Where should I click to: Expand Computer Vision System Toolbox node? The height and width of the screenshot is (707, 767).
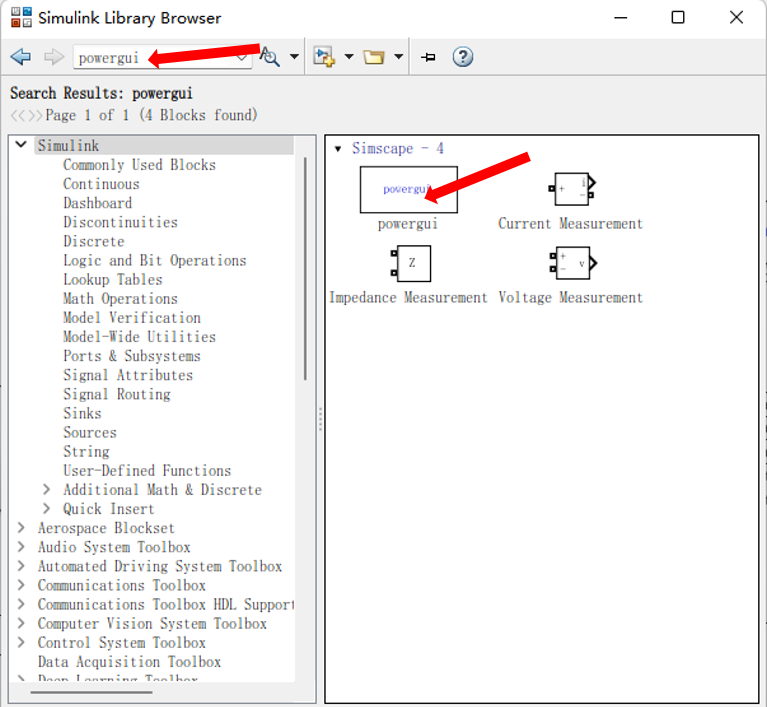pos(21,623)
